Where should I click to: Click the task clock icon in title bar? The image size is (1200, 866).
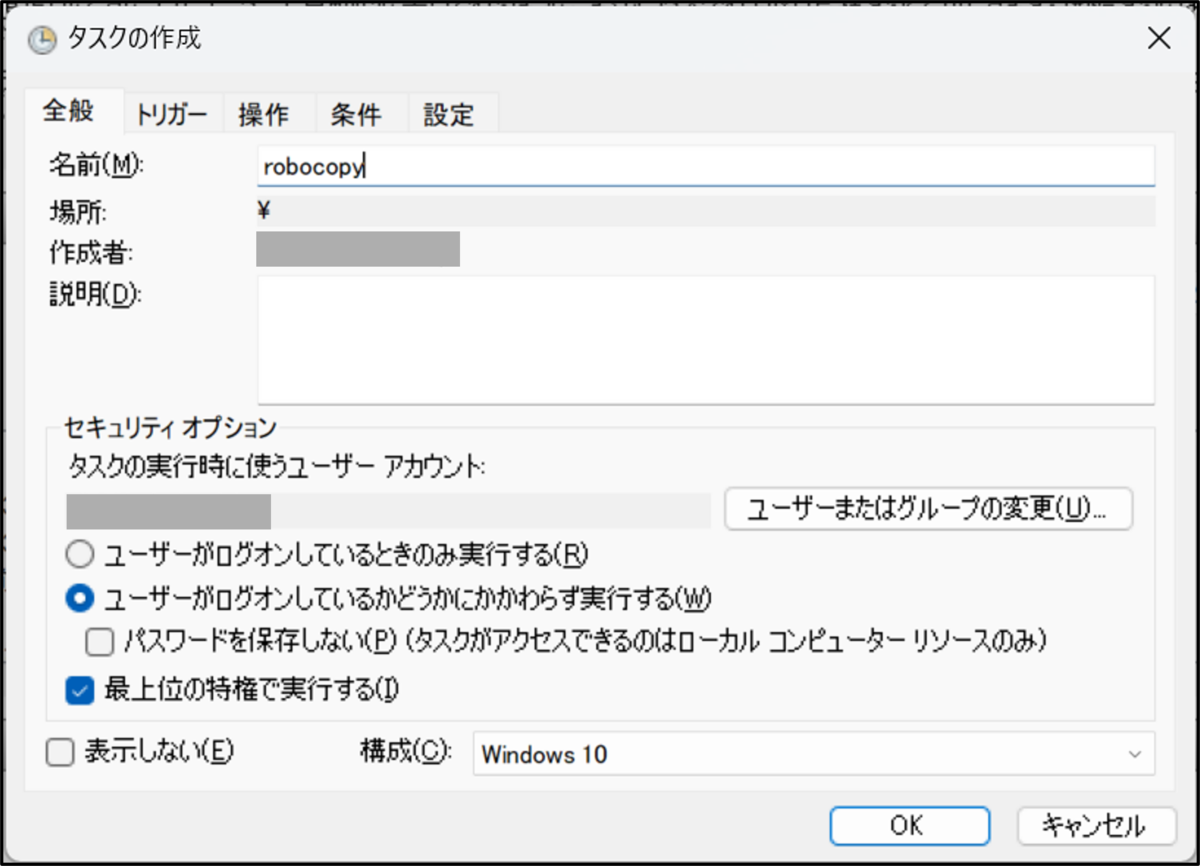43,39
